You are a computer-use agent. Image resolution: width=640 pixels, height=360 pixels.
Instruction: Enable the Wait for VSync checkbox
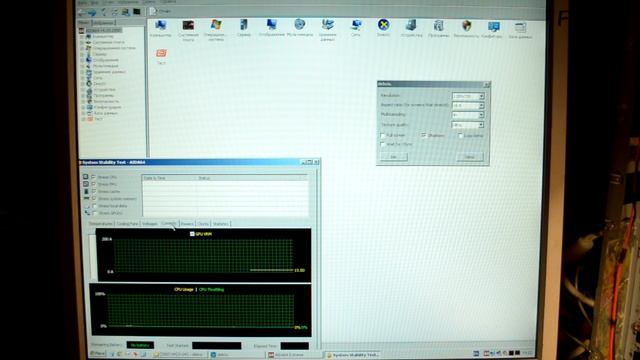pos(382,144)
